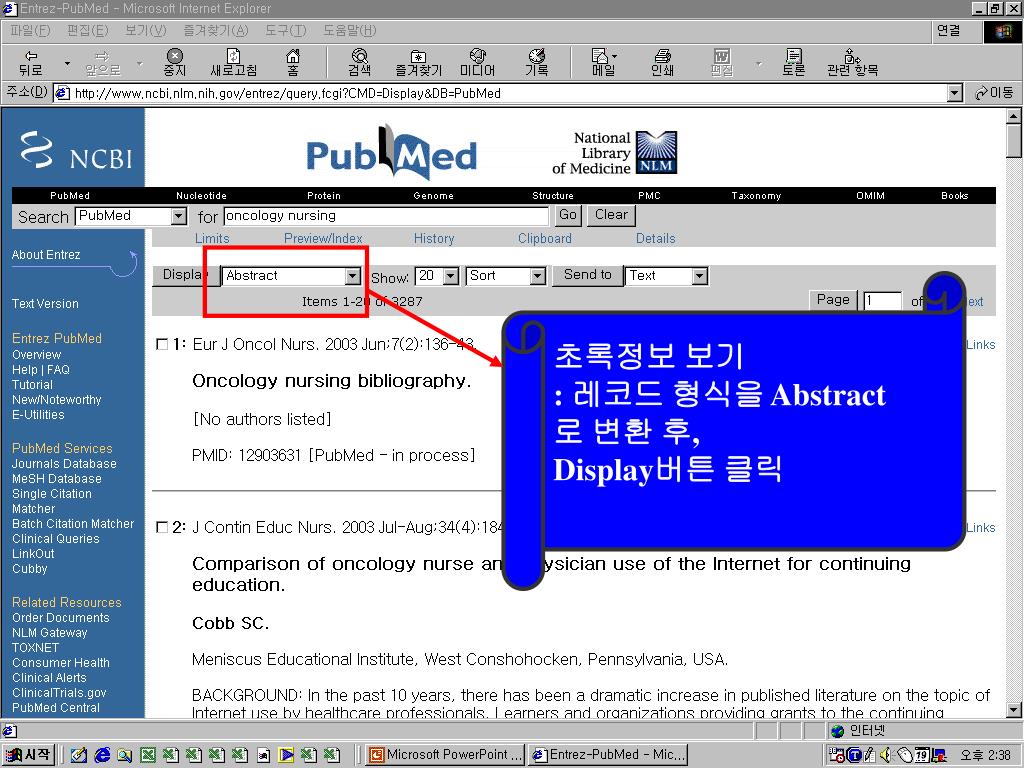Screen dimensions: 1024x768
Task: Open the Send to Text dropdown
Action: (x=699, y=276)
